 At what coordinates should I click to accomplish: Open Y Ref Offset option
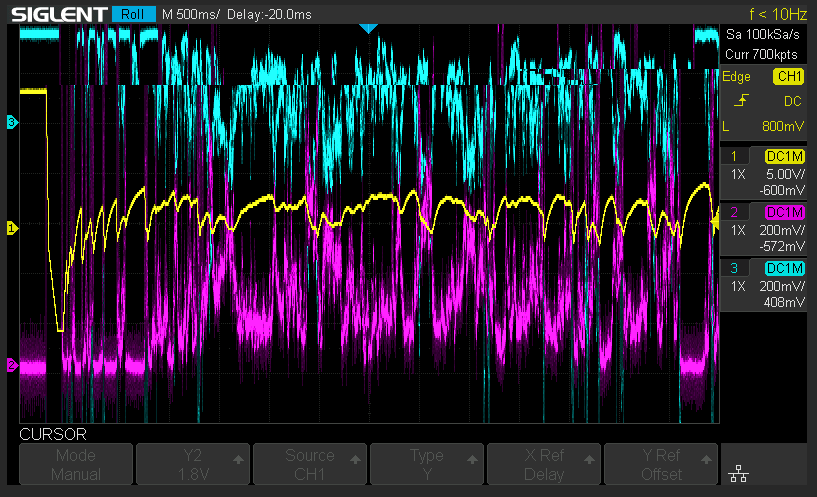[661, 464]
